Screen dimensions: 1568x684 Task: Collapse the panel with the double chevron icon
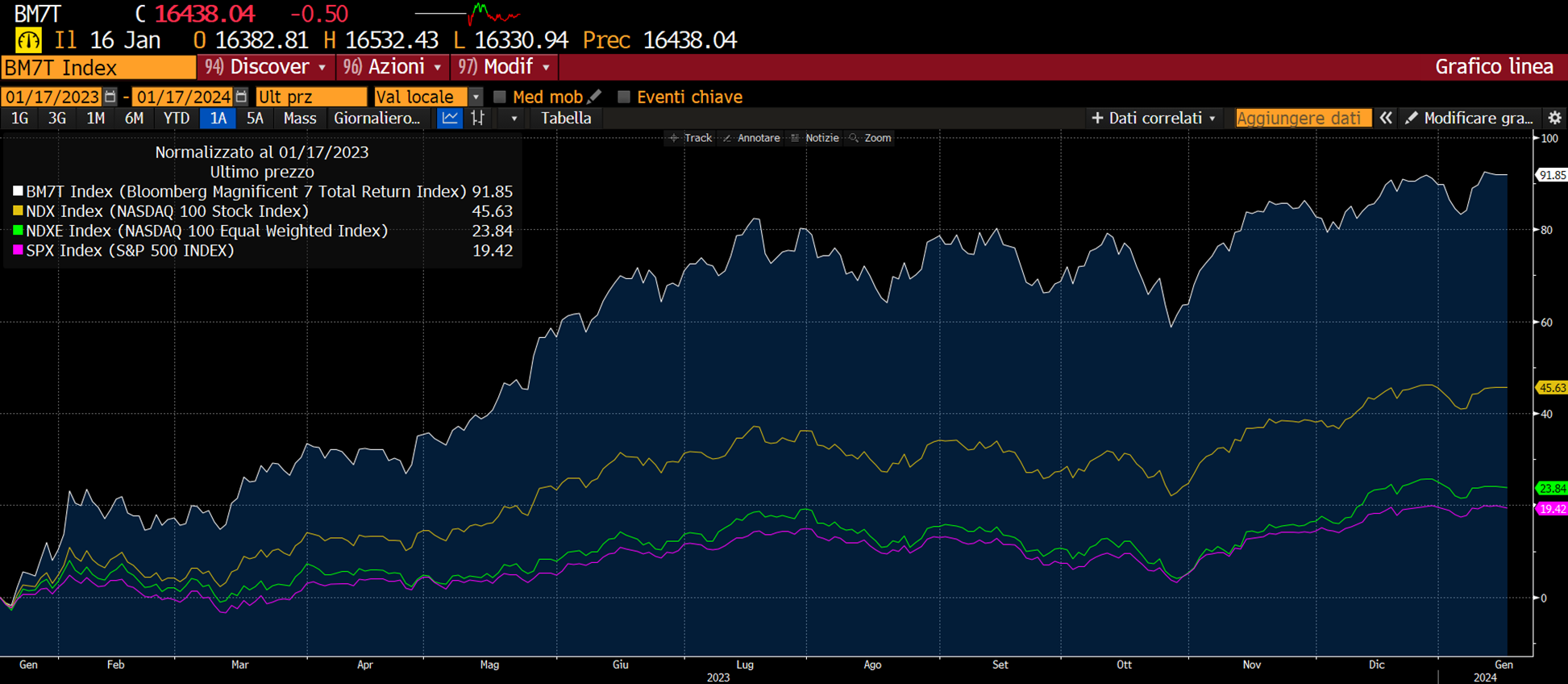1386,118
